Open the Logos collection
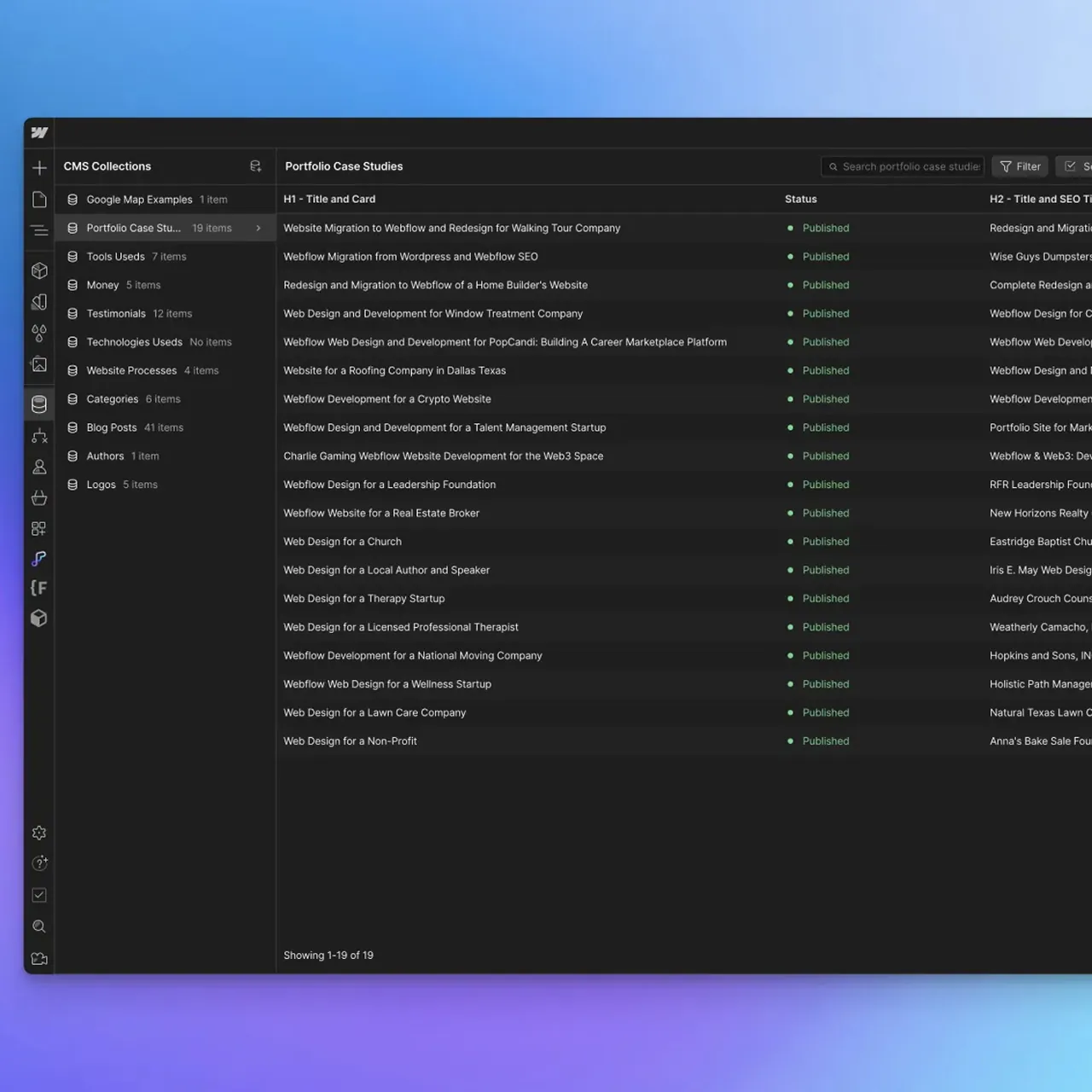 coord(166,485)
